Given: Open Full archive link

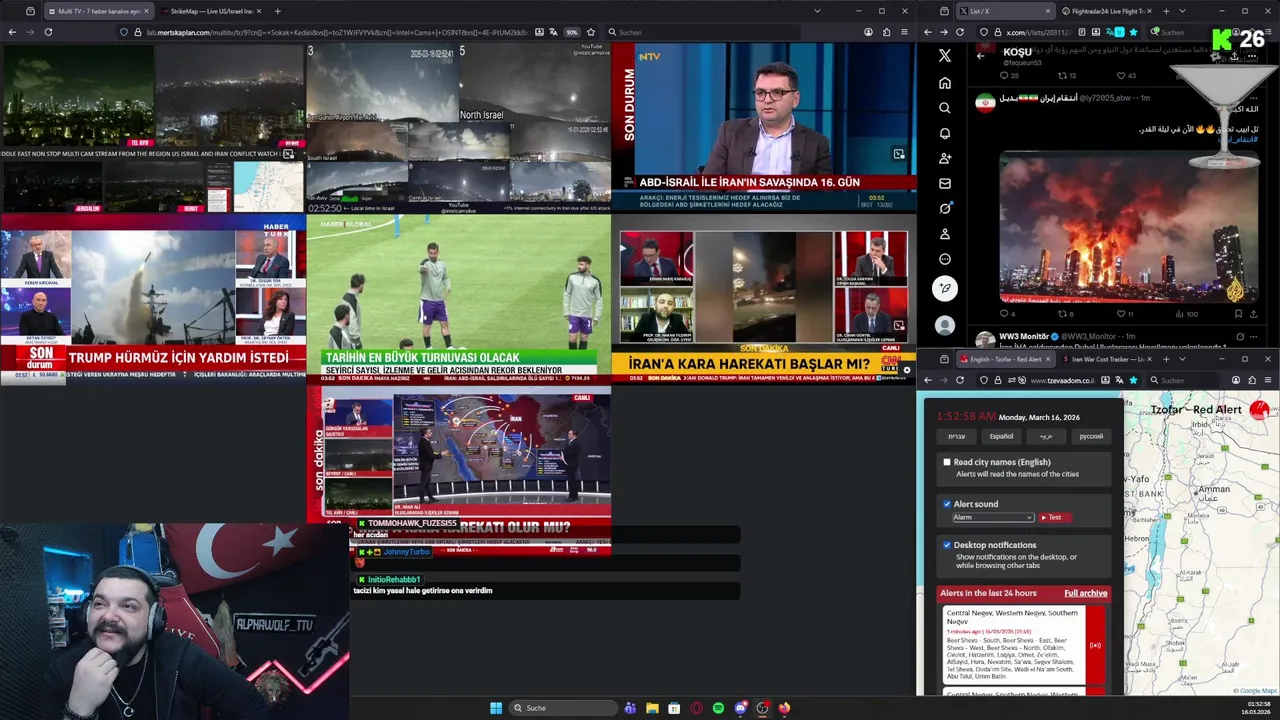Looking at the screenshot, I should (1085, 593).
